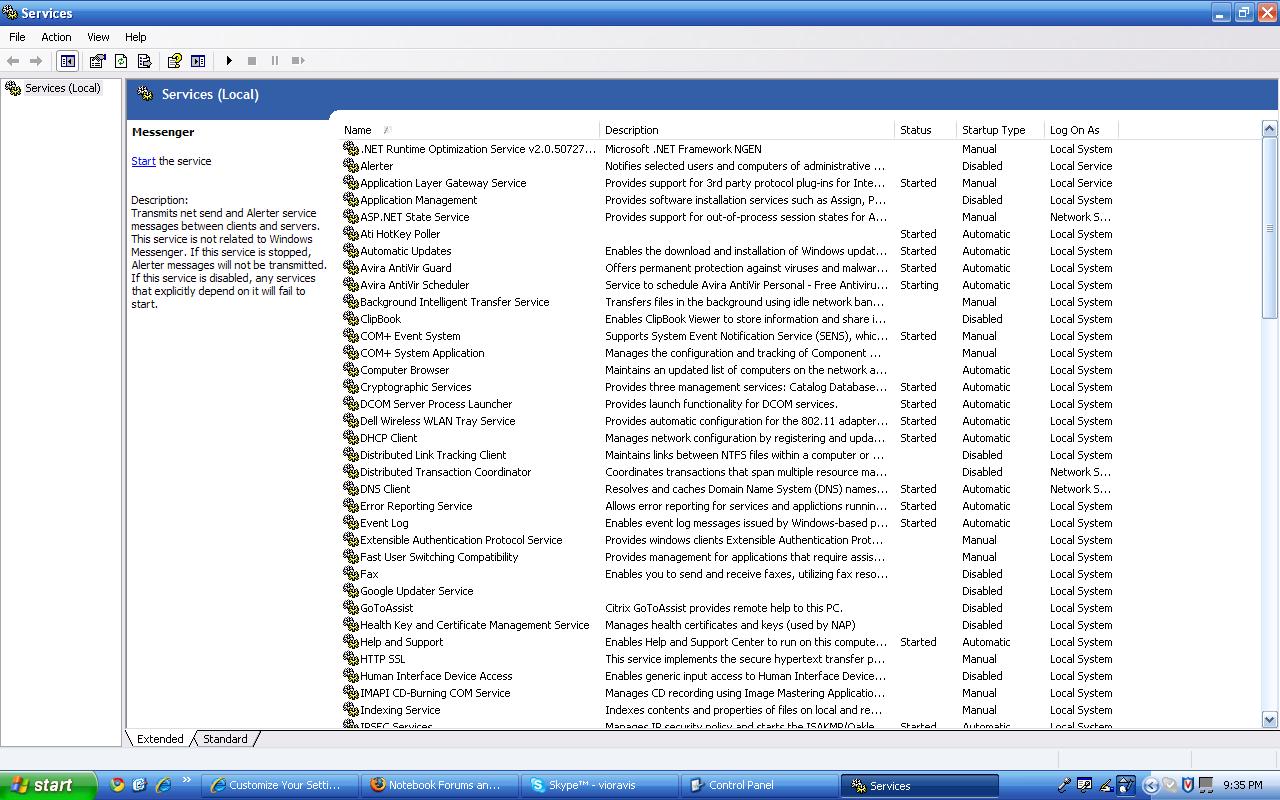Sort services by the Name column header

(x=470, y=130)
